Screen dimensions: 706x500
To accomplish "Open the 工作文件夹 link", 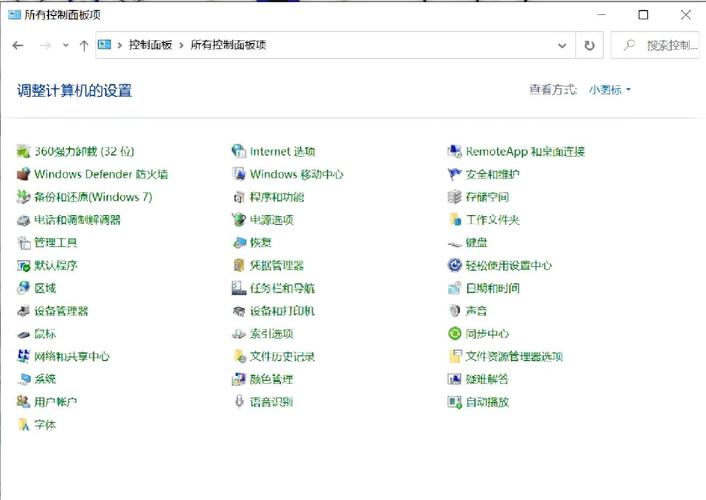I will 493,220.
